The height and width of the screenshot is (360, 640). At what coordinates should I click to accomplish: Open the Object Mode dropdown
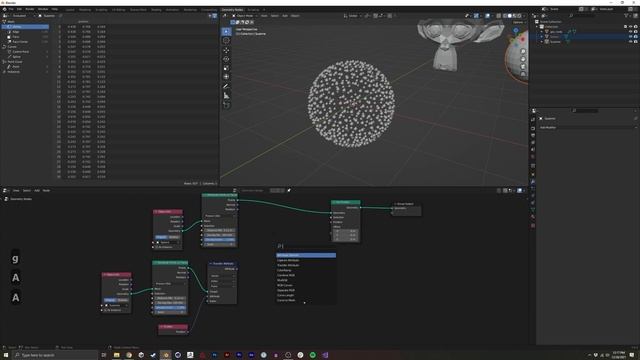point(244,16)
